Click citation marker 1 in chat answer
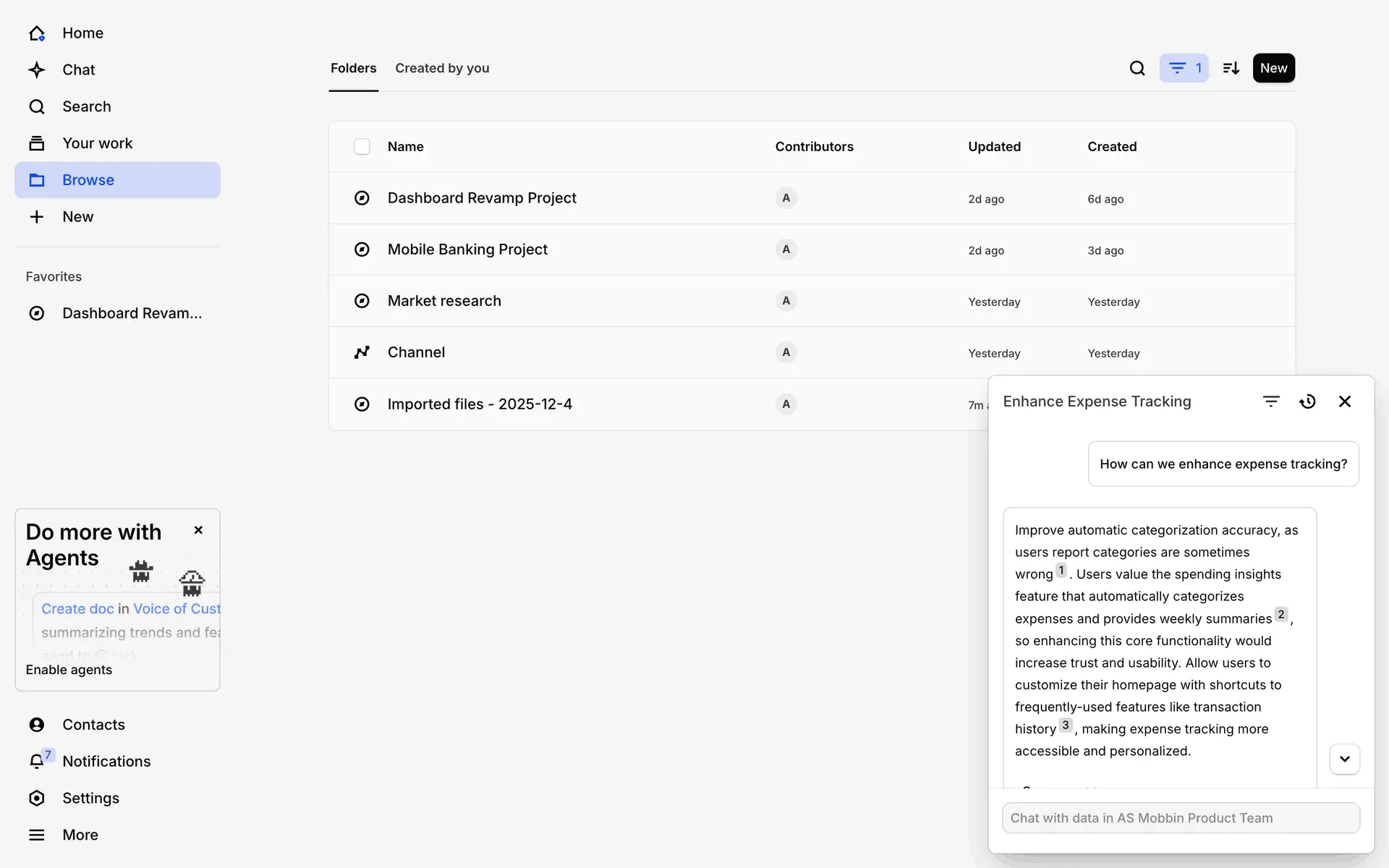This screenshot has width=1389, height=868. [x=1061, y=570]
